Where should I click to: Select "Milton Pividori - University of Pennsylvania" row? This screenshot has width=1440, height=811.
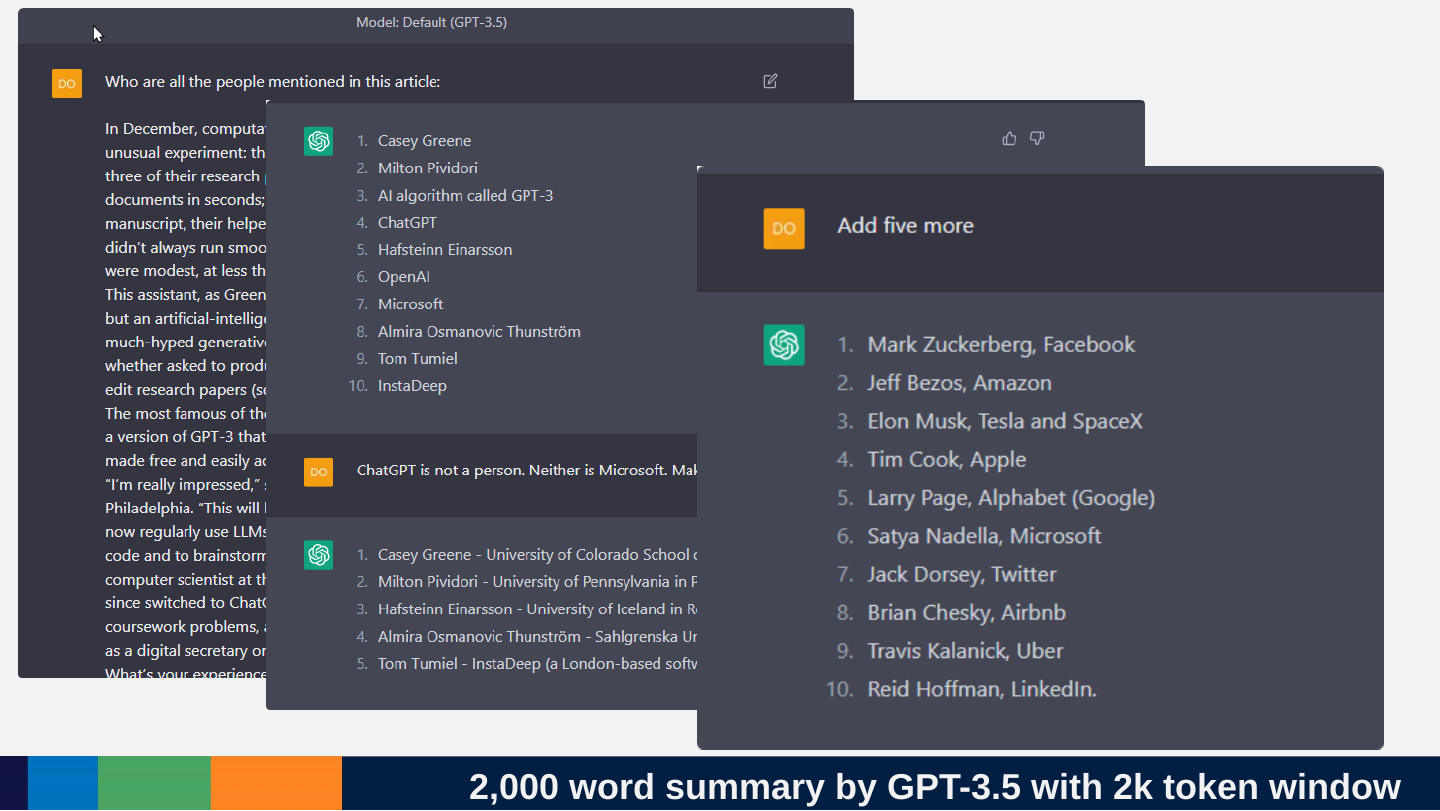(537, 581)
